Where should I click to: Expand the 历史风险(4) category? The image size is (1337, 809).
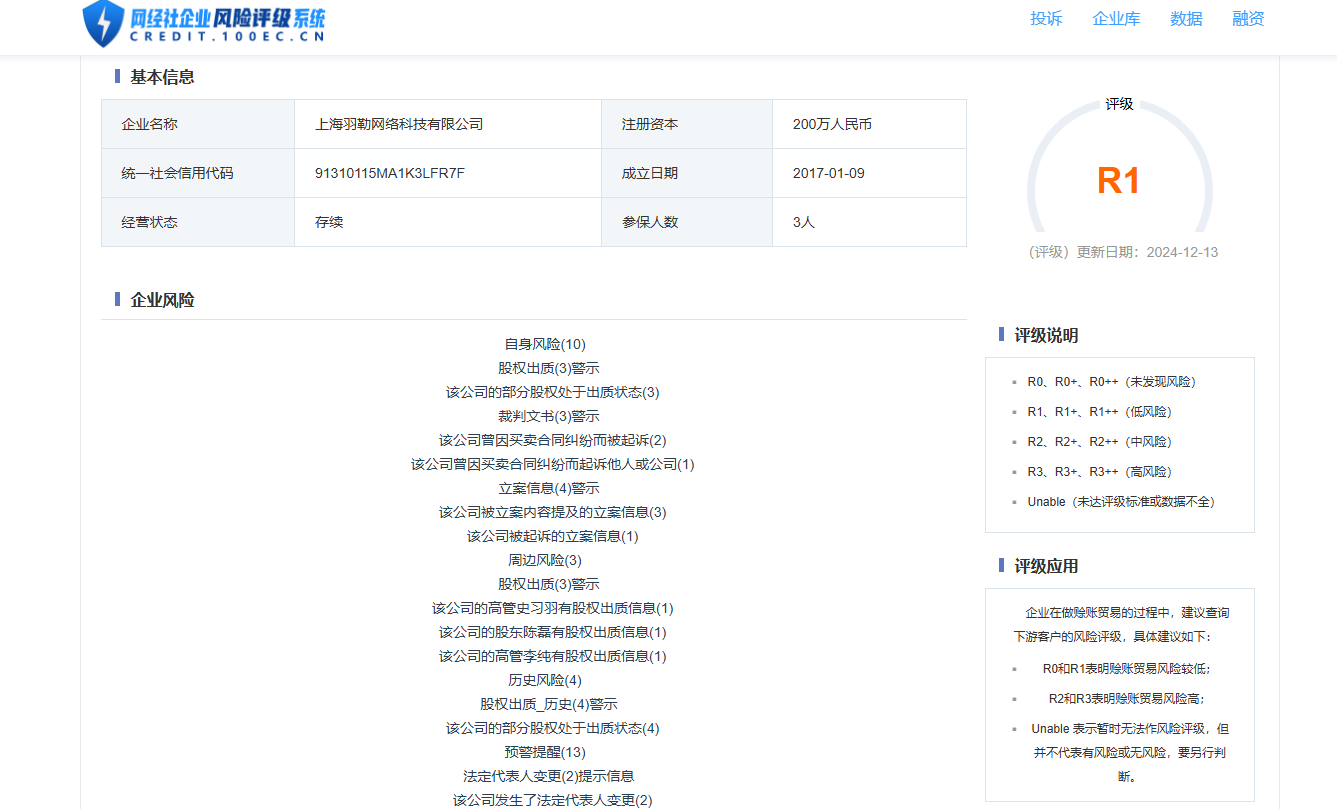[545, 680]
